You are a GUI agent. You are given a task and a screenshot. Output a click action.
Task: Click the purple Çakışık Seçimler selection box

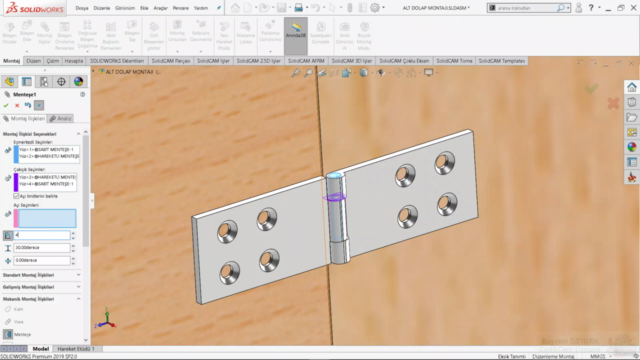click(x=45, y=182)
